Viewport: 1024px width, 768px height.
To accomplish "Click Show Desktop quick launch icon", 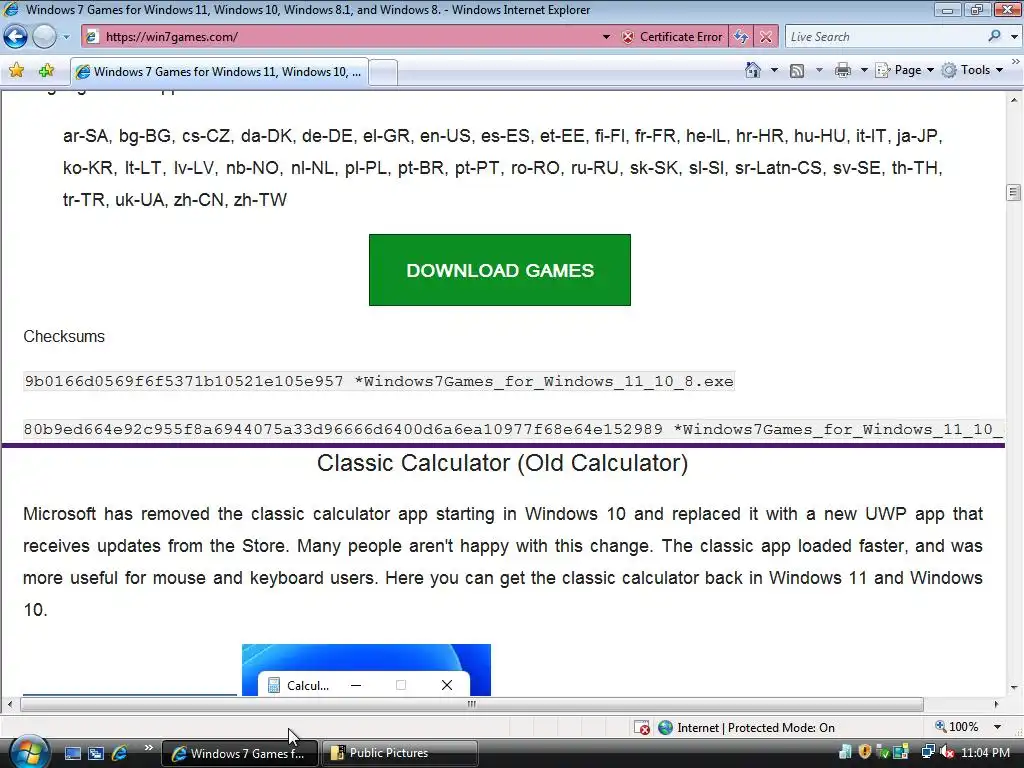I will click(72, 753).
